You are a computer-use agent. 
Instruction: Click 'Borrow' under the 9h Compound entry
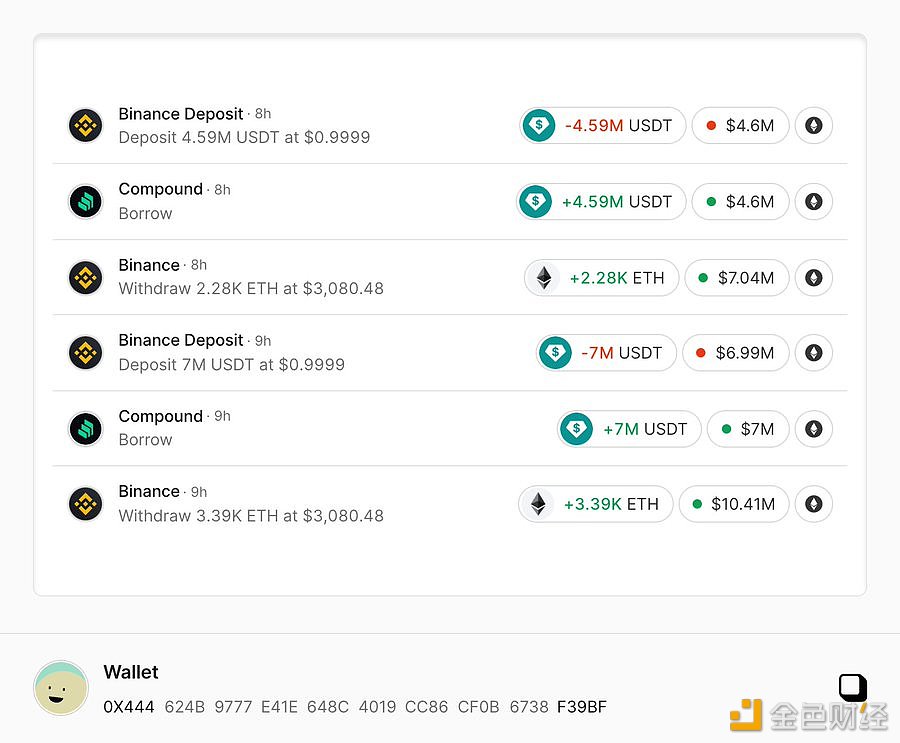(145, 440)
